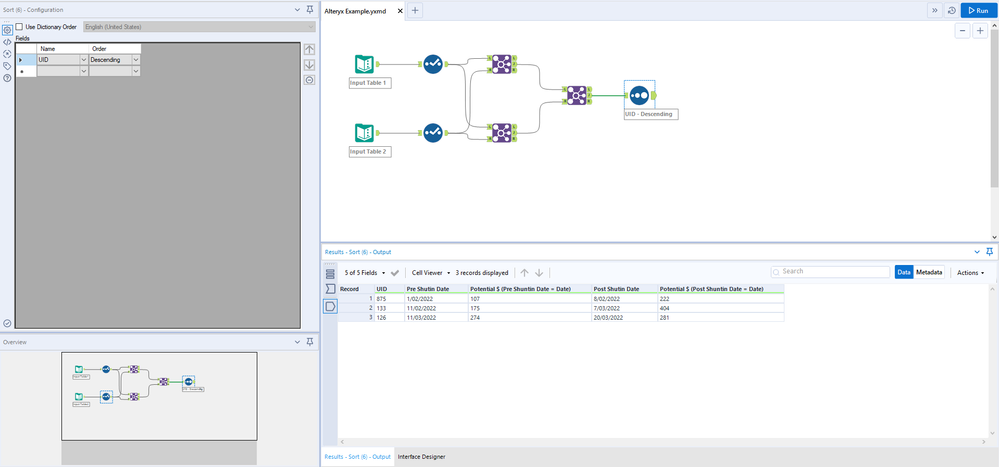Add a new workflow tab with plus
Image resolution: width=999 pixels, height=467 pixels.
415,11
